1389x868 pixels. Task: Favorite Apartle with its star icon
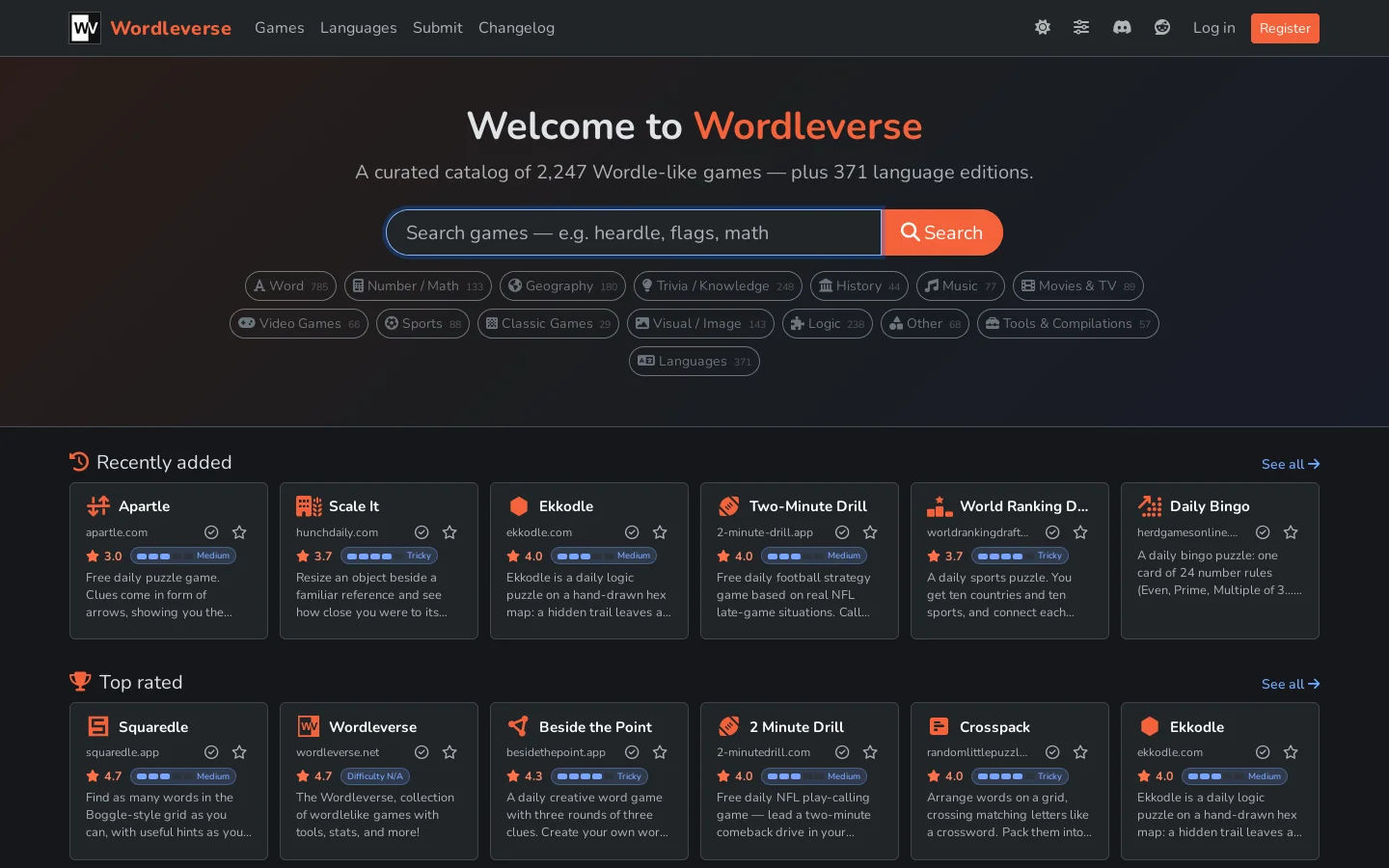click(x=239, y=532)
